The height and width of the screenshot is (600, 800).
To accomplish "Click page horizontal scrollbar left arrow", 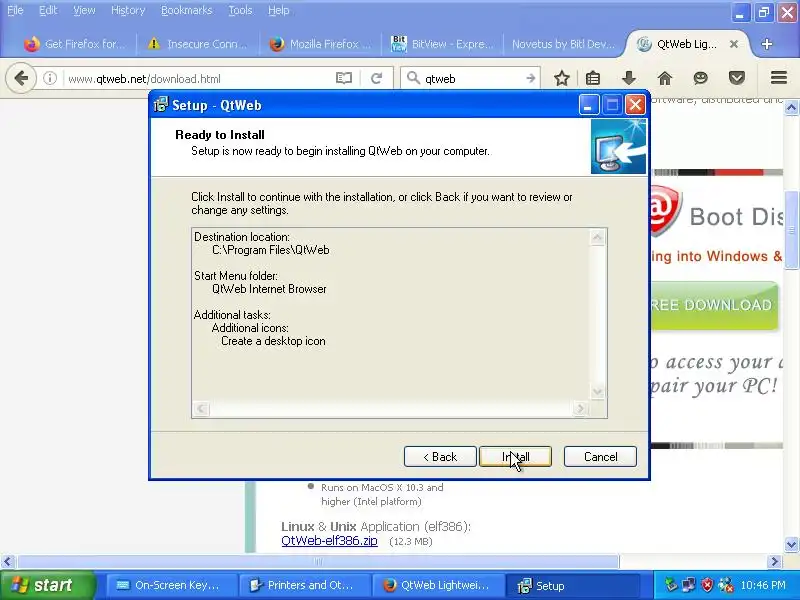I will [7, 562].
